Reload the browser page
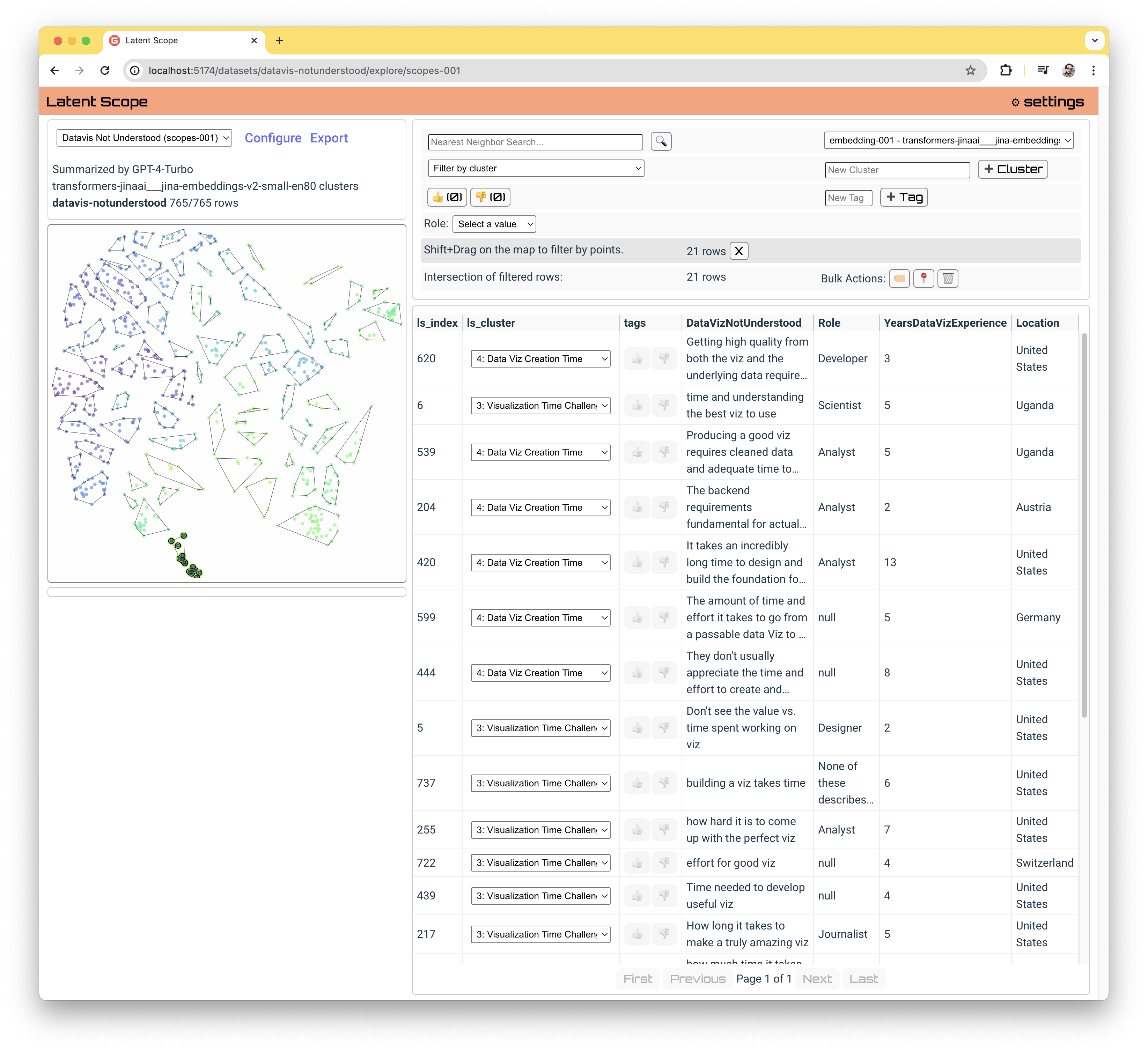1148x1052 pixels. point(105,71)
